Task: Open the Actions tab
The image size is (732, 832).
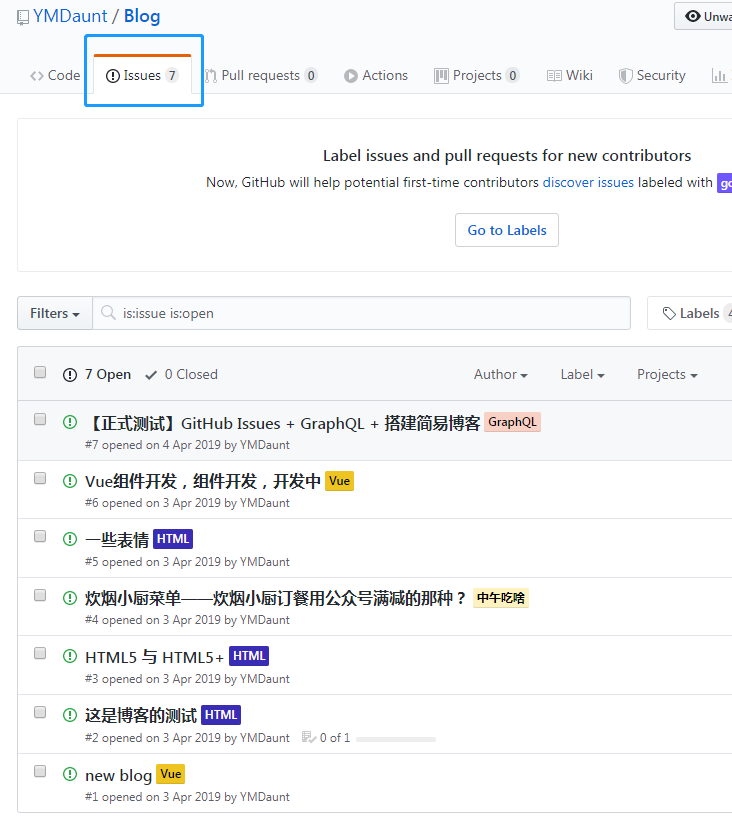Action: point(376,76)
